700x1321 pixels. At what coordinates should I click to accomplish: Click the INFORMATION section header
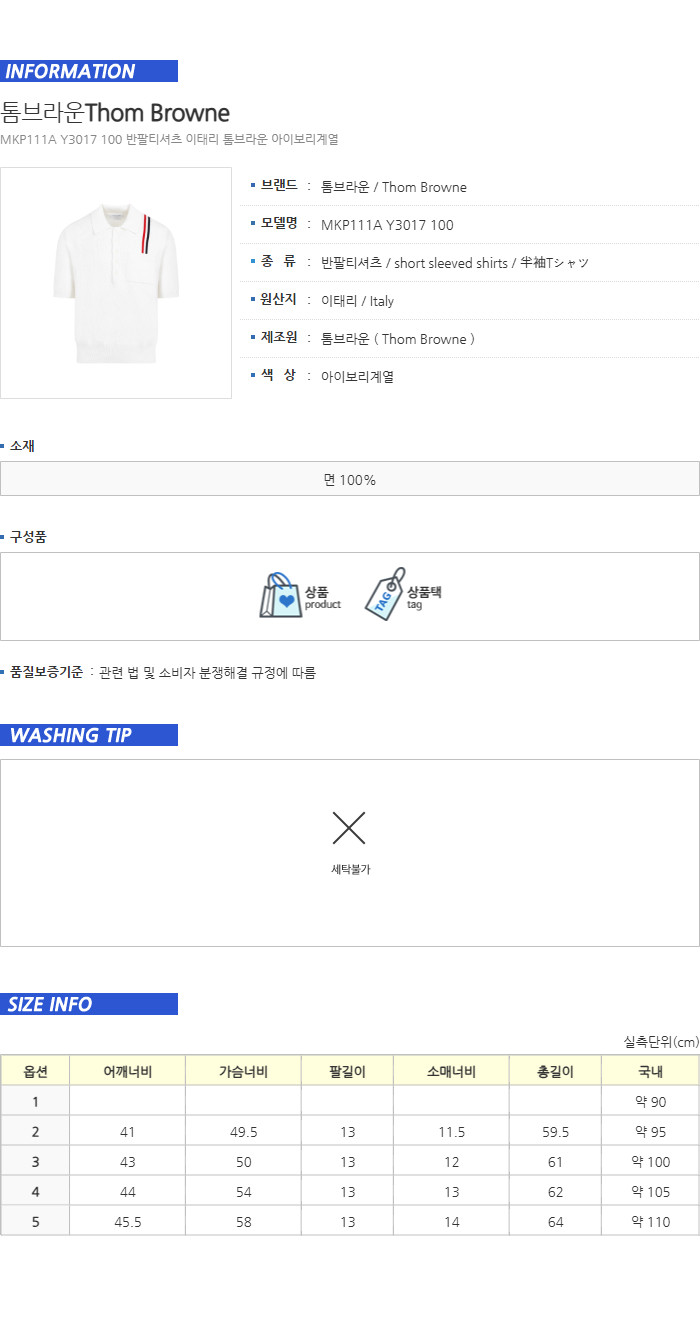click(89, 71)
